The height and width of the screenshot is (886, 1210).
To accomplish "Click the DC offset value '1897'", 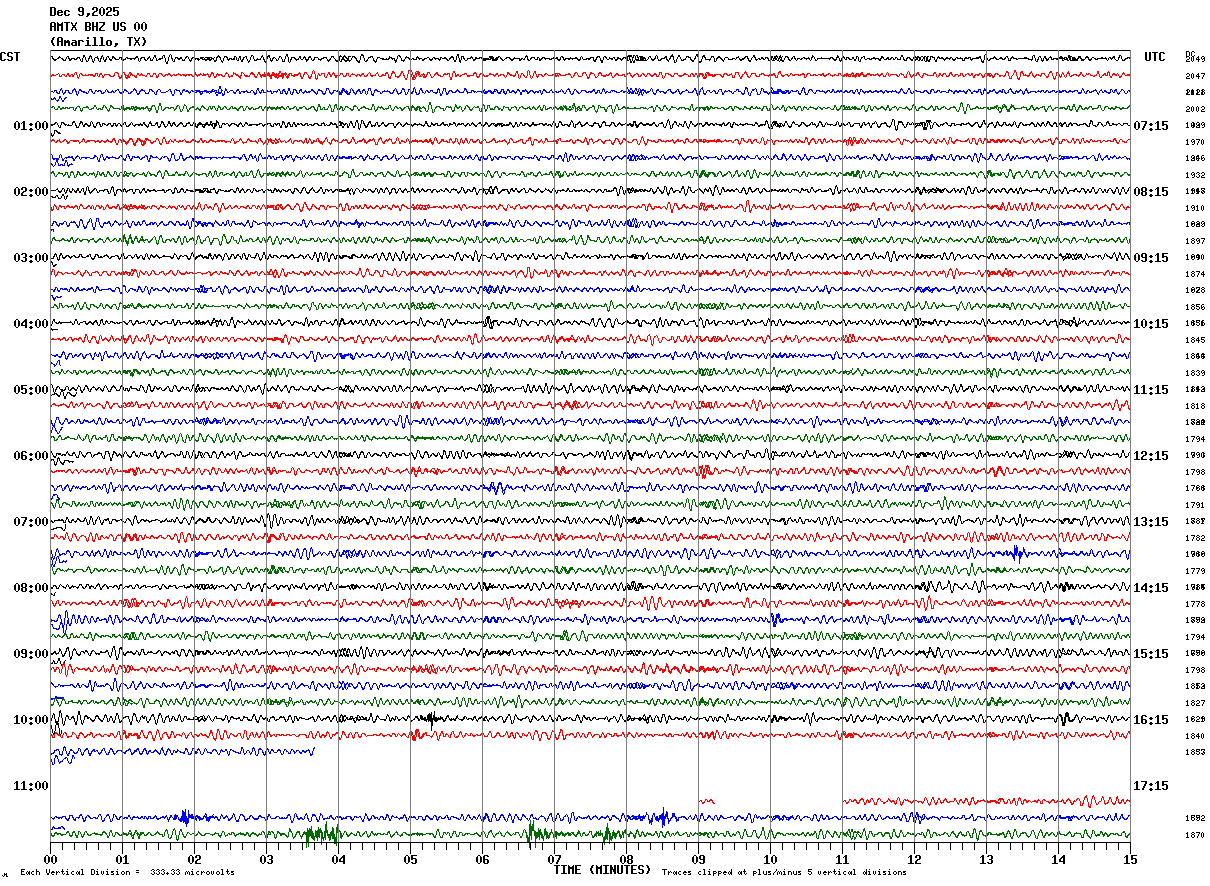I will point(1195,241).
